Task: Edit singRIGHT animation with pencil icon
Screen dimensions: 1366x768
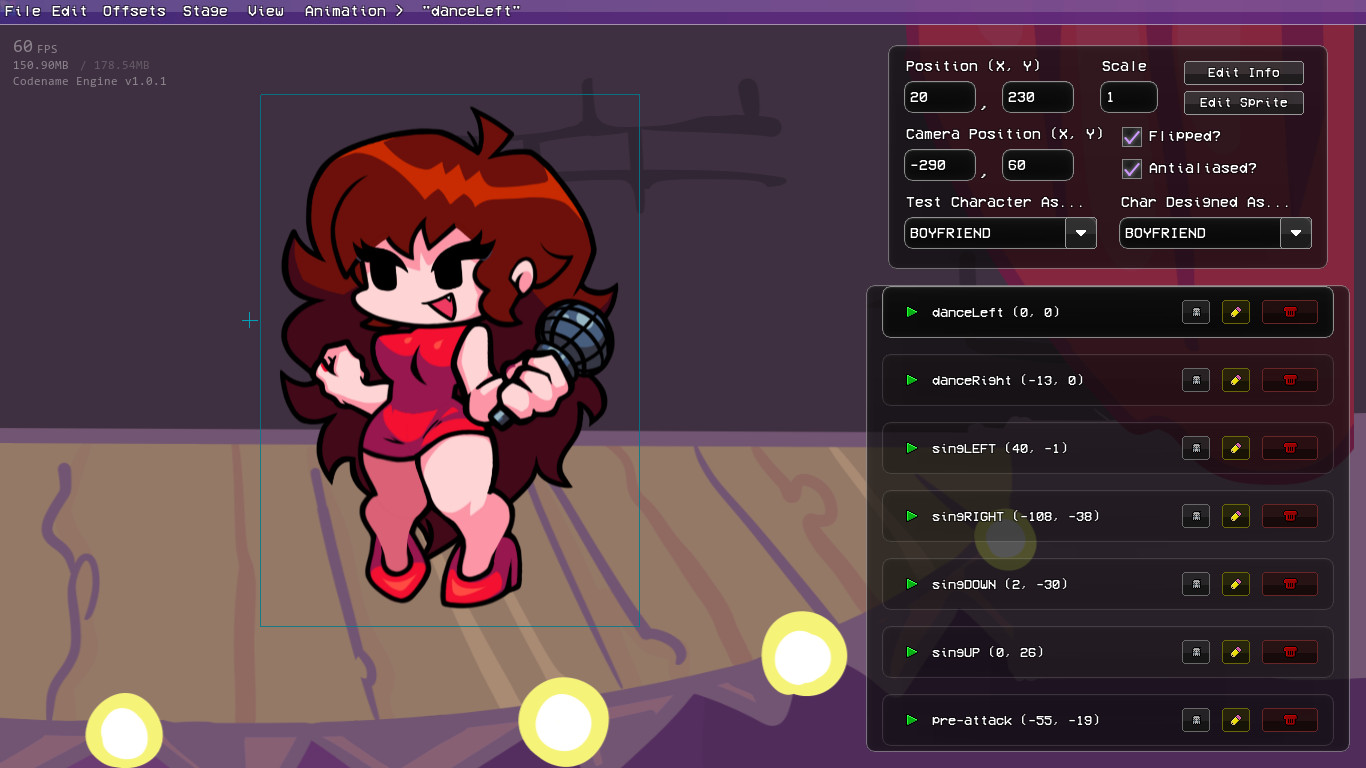Action: pyautogui.click(x=1236, y=516)
